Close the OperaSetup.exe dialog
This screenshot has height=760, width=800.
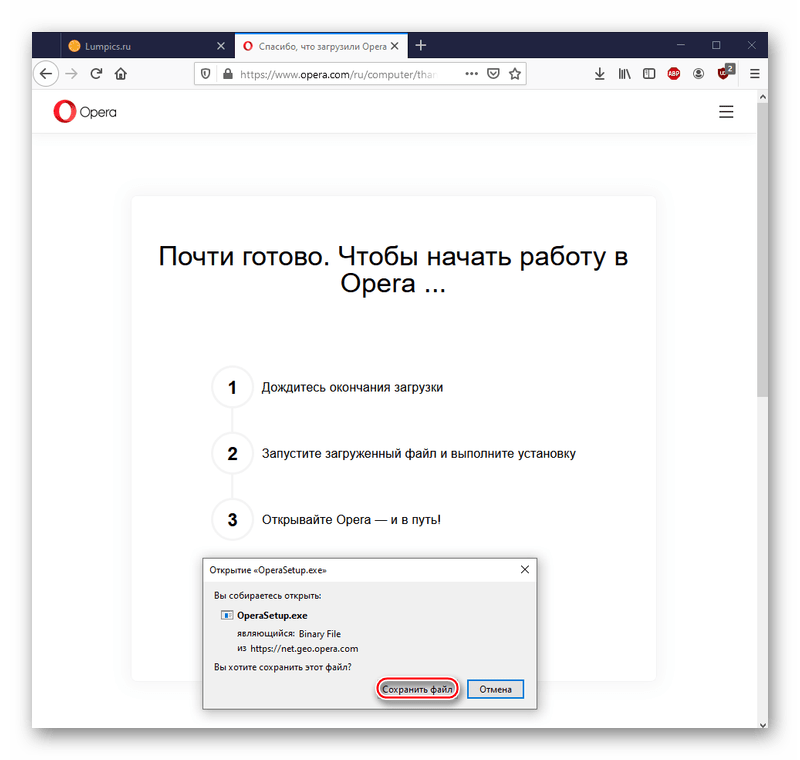(524, 569)
